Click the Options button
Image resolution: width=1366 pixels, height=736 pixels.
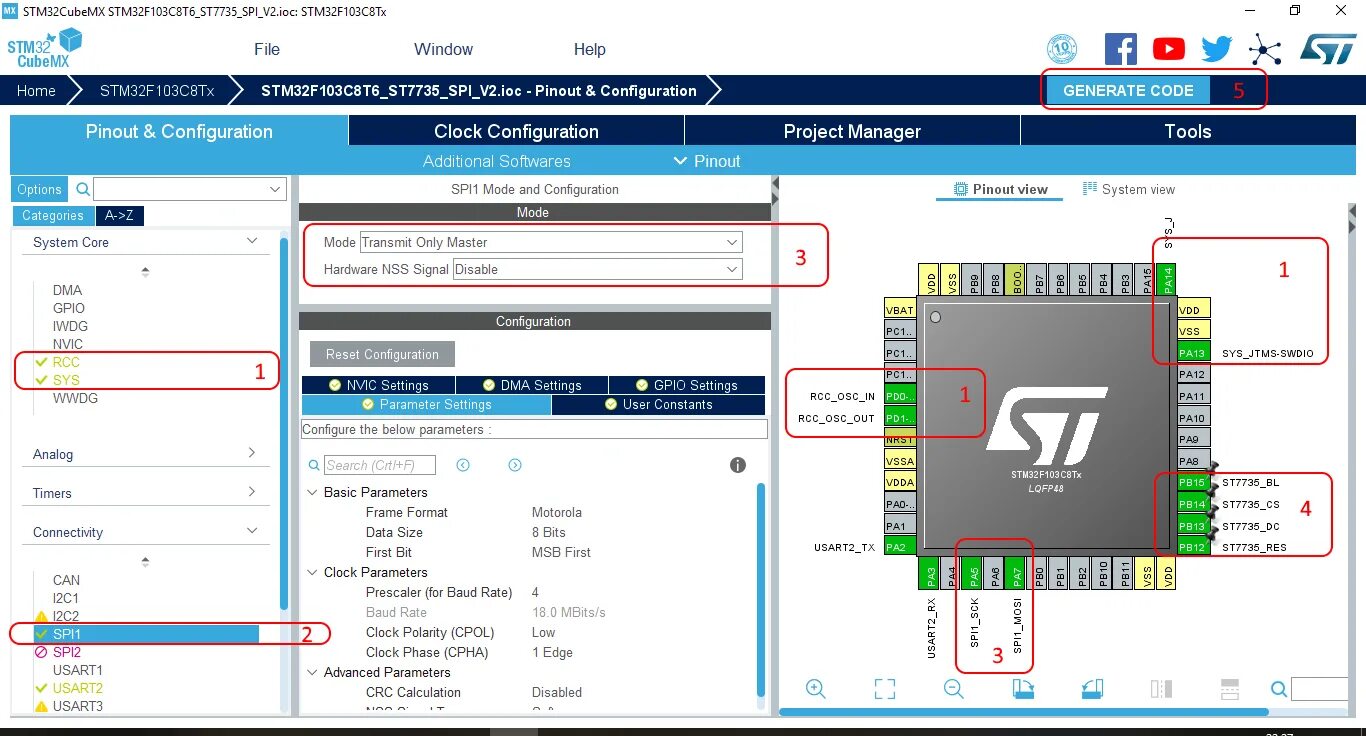(40, 189)
